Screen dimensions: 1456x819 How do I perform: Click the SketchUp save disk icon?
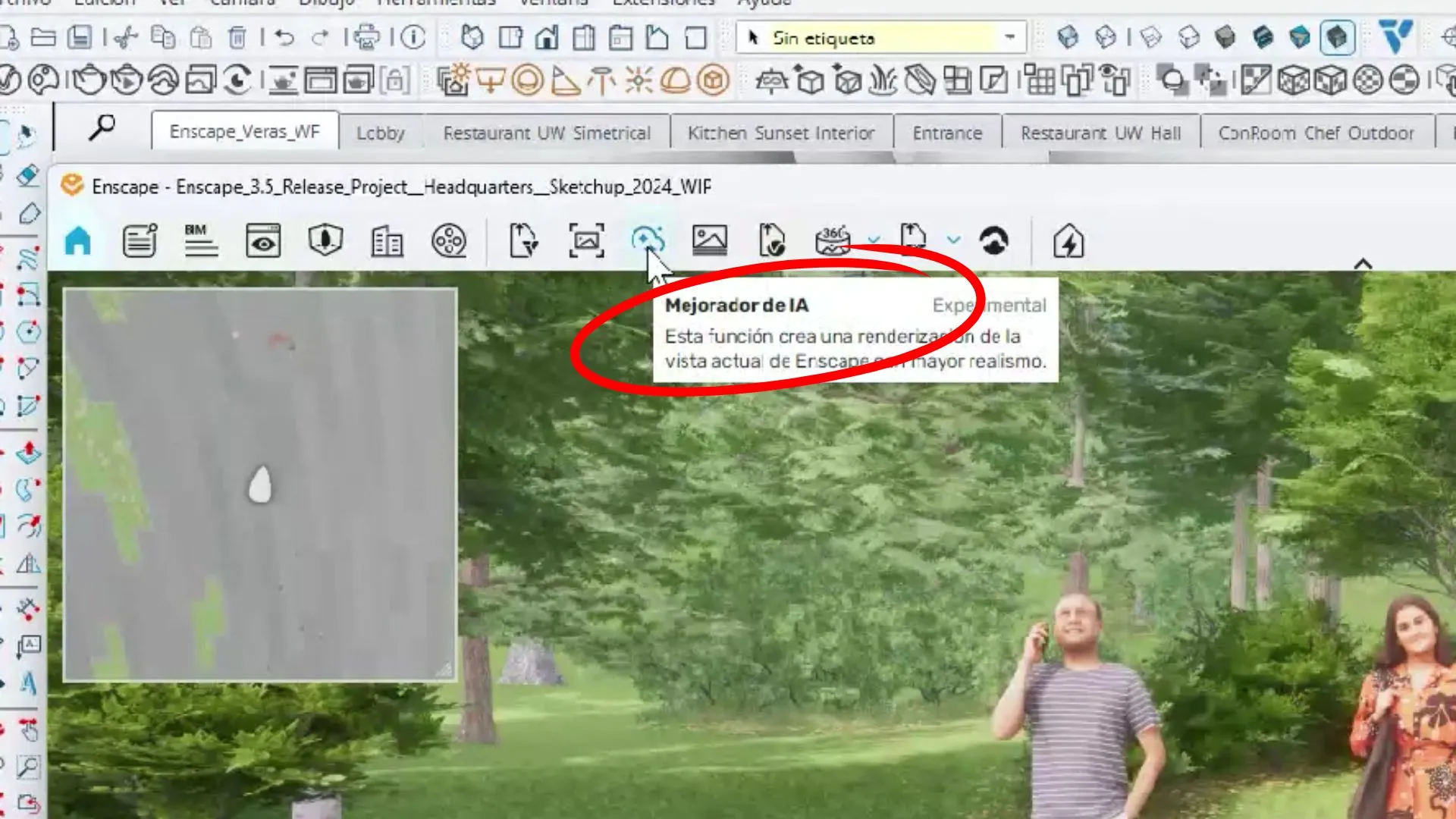[80, 37]
